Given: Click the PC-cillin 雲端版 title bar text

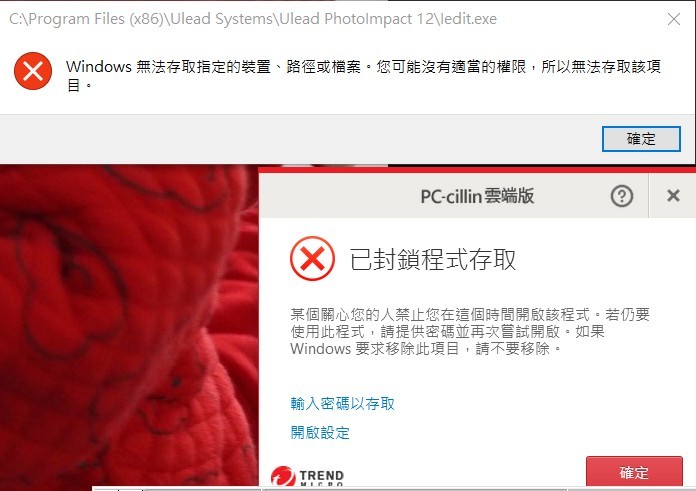Looking at the screenshot, I should (x=477, y=196).
